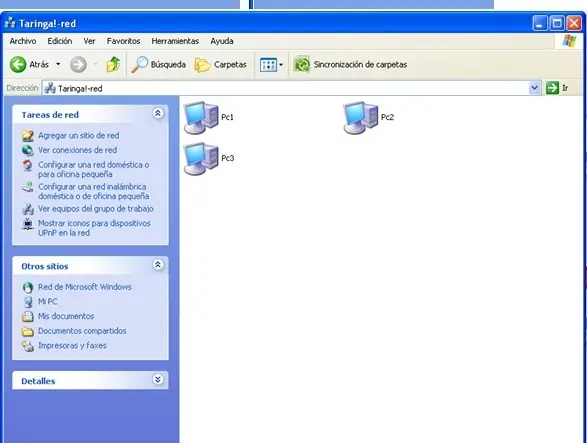Click Ver conexiones de red link

[x=77, y=150]
